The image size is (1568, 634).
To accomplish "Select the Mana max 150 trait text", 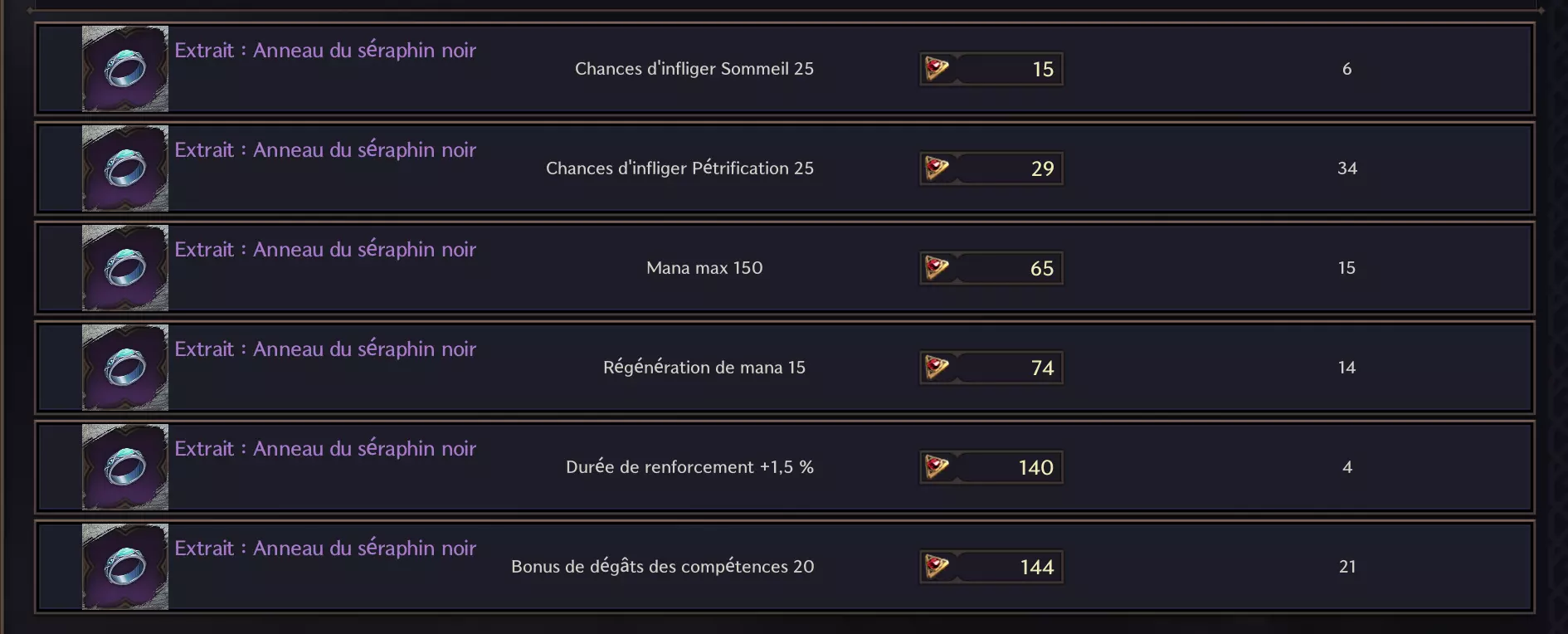I will (704, 268).
